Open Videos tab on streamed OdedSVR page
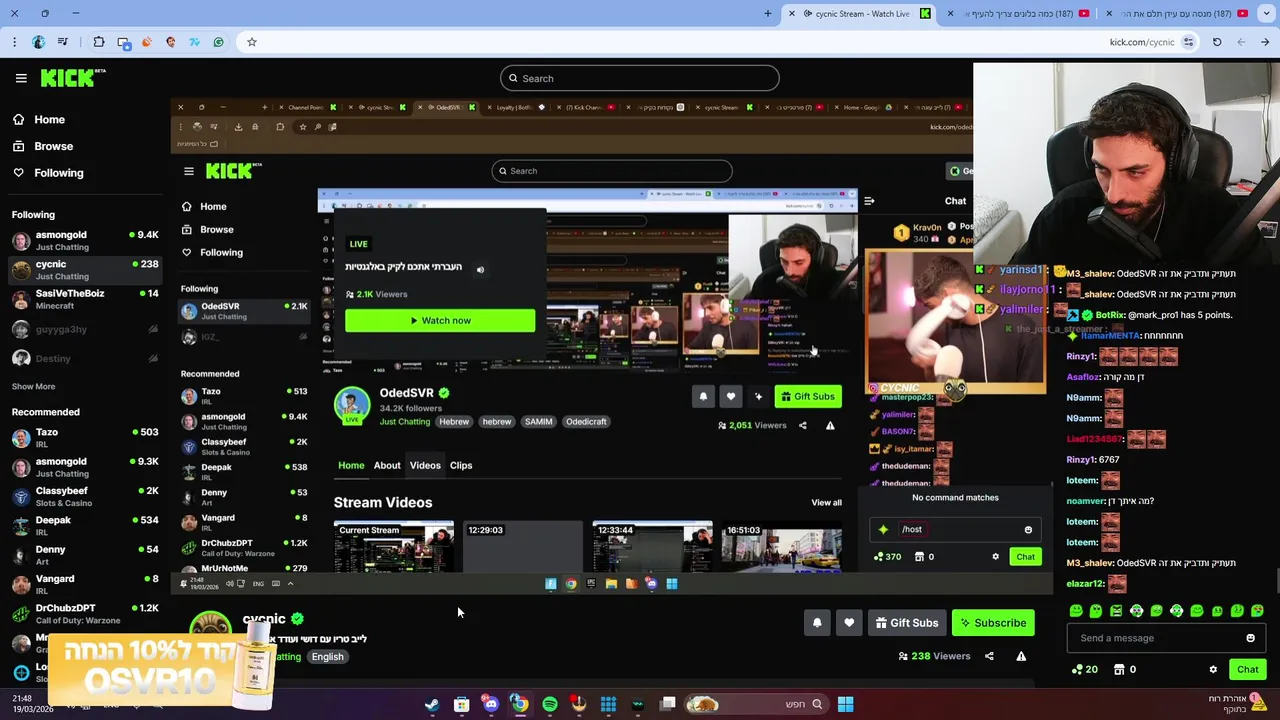Viewport: 1280px width, 720px height. coord(425,465)
